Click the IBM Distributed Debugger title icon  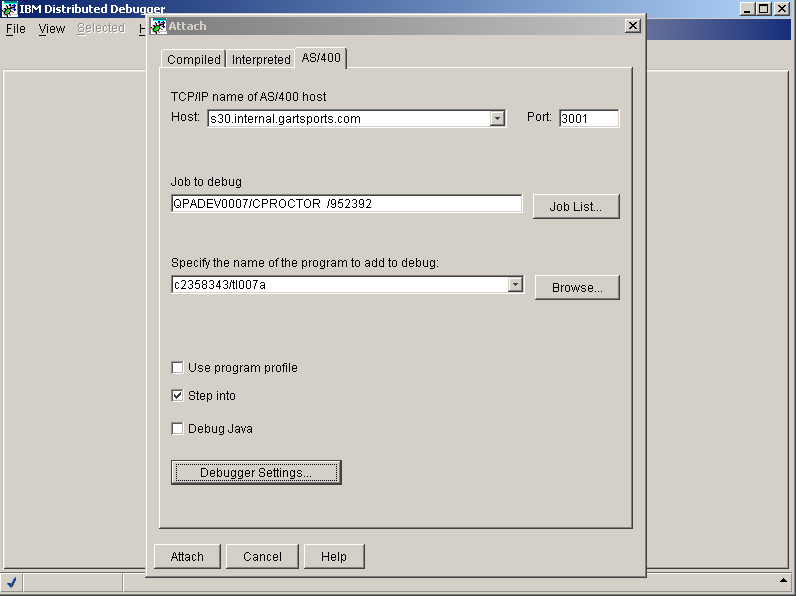coord(10,9)
